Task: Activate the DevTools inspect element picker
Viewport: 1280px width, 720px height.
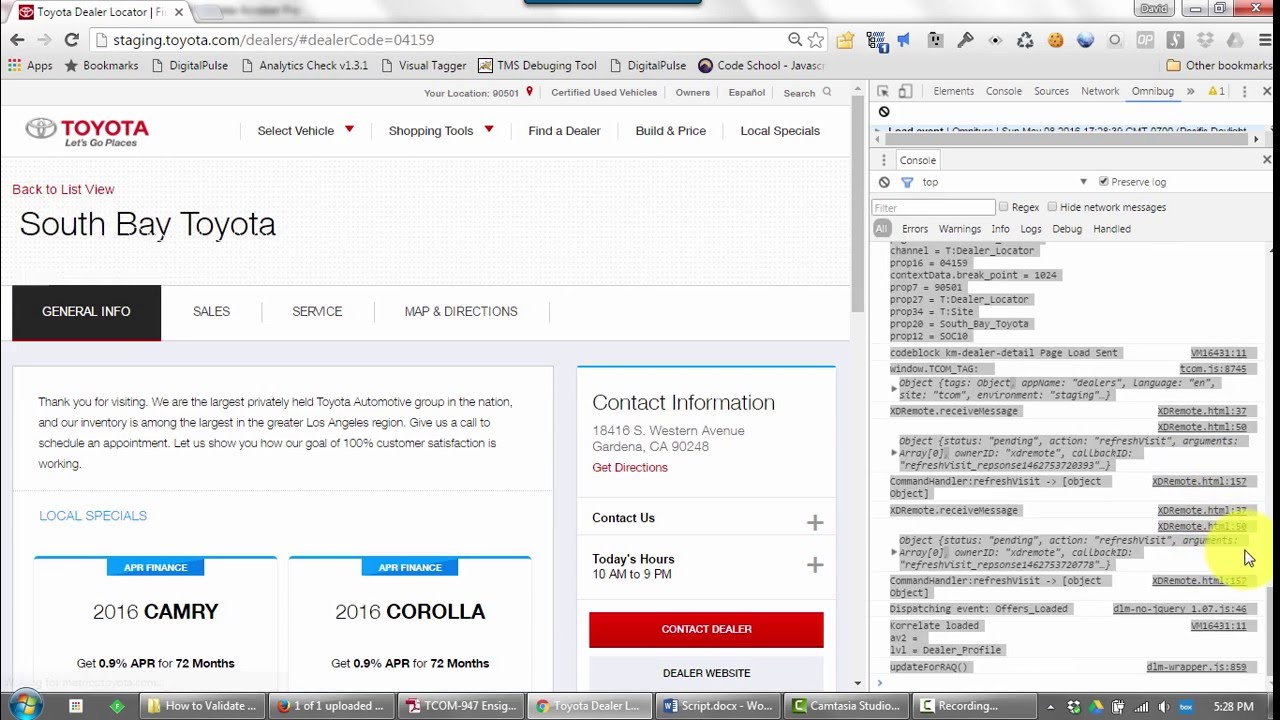Action: point(883,91)
